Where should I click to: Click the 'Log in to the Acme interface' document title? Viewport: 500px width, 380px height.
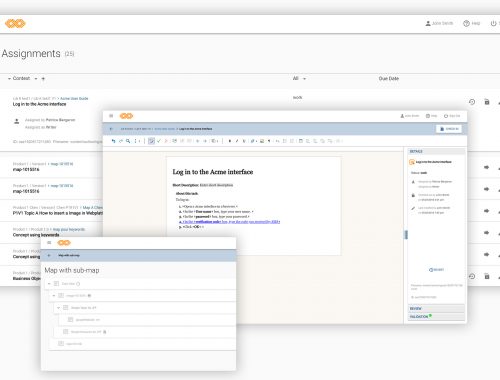click(213, 172)
